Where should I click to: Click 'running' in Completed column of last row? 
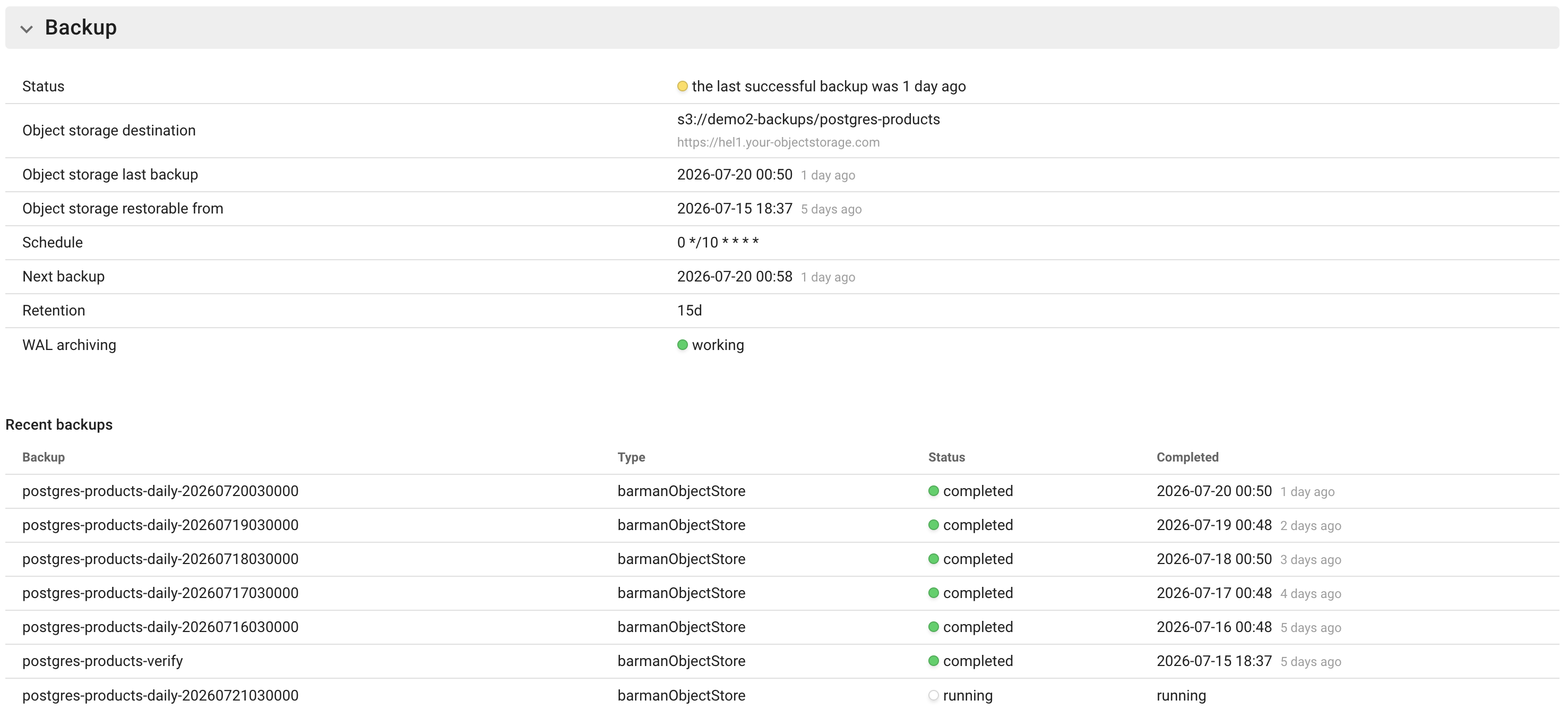[1181, 695]
